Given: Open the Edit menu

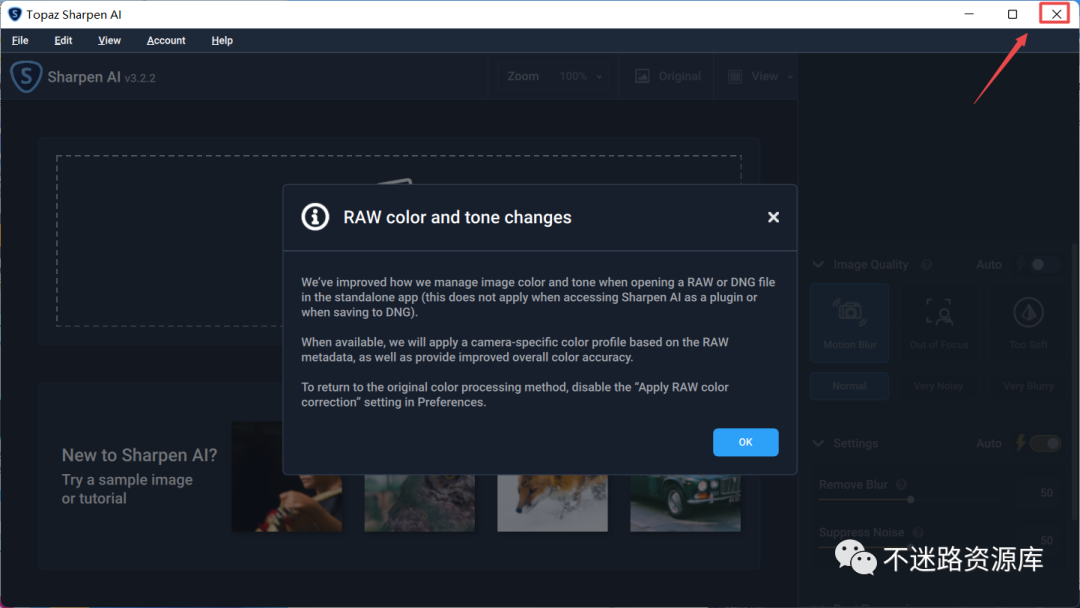Looking at the screenshot, I should (x=63, y=41).
